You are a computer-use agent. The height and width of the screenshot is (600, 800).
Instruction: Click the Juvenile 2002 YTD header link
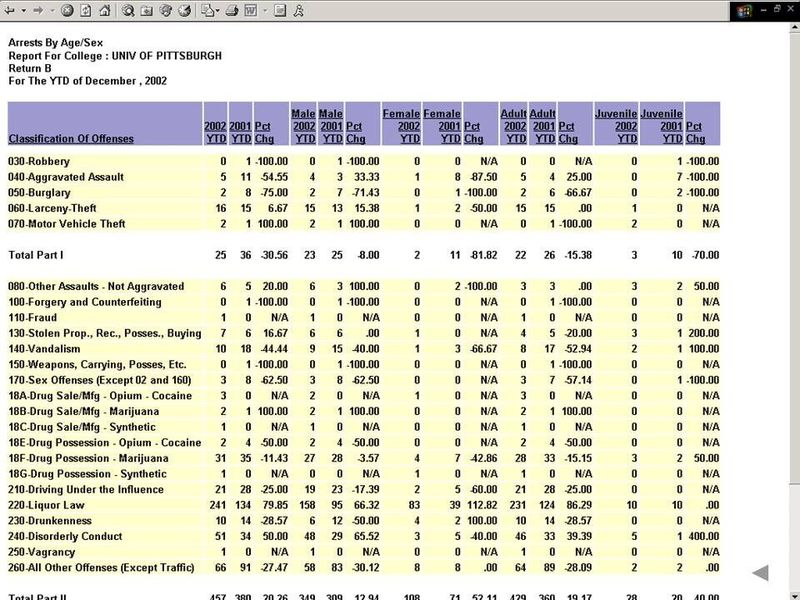(x=616, y=126)
